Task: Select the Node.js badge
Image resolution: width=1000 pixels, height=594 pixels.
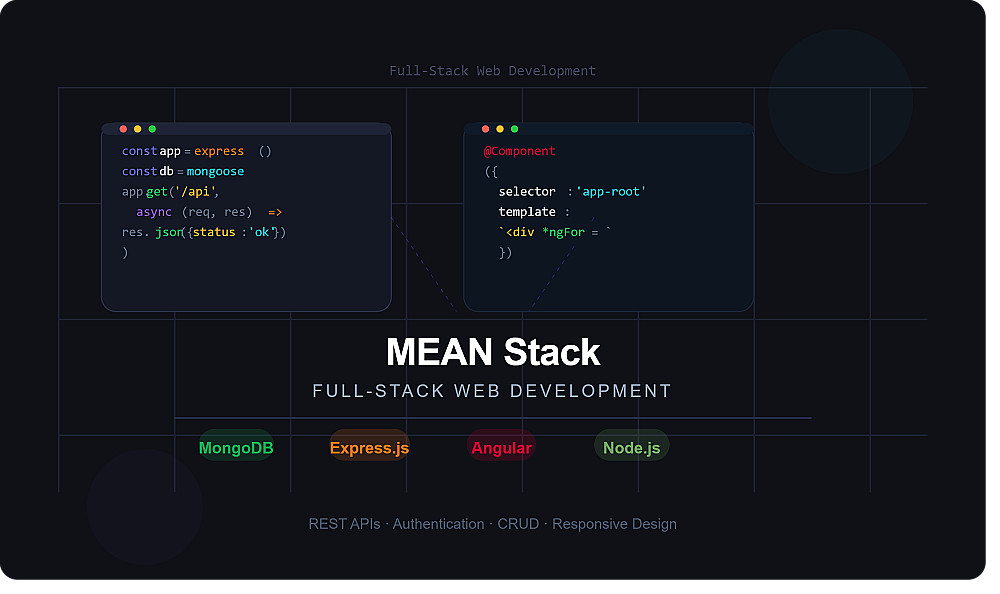Action: coord(631,447)
